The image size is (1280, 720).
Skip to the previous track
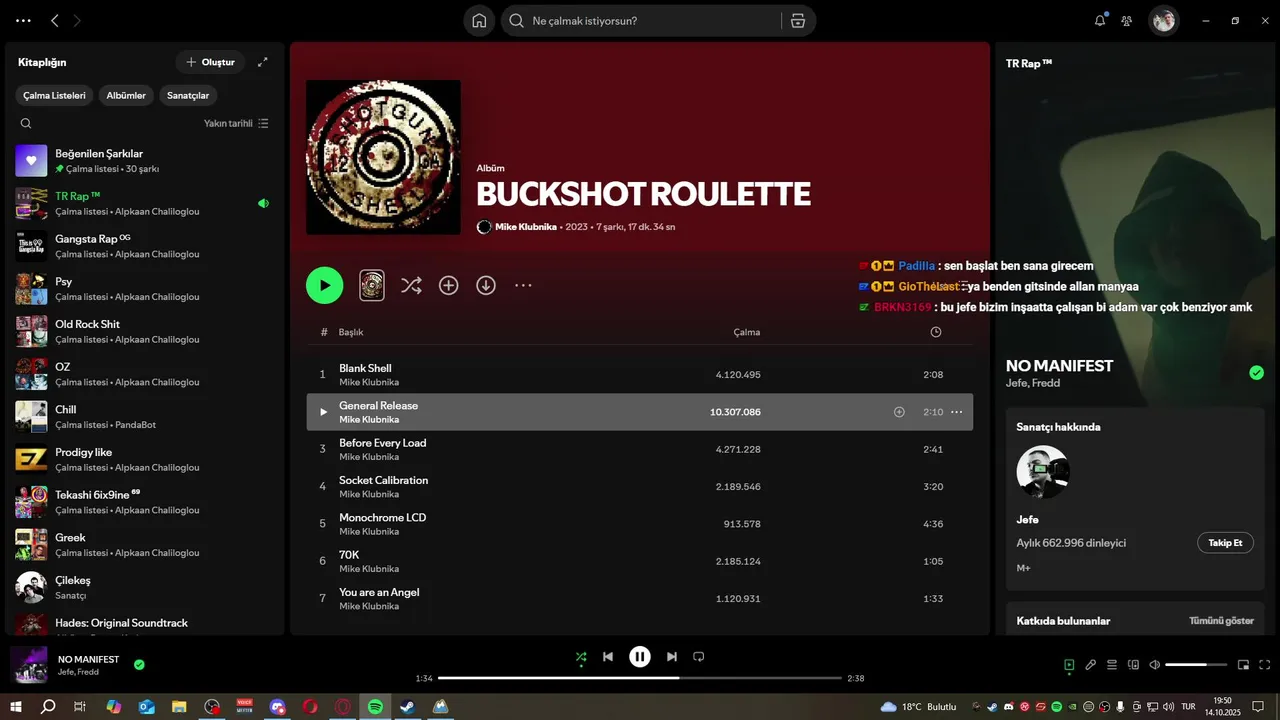608,657
